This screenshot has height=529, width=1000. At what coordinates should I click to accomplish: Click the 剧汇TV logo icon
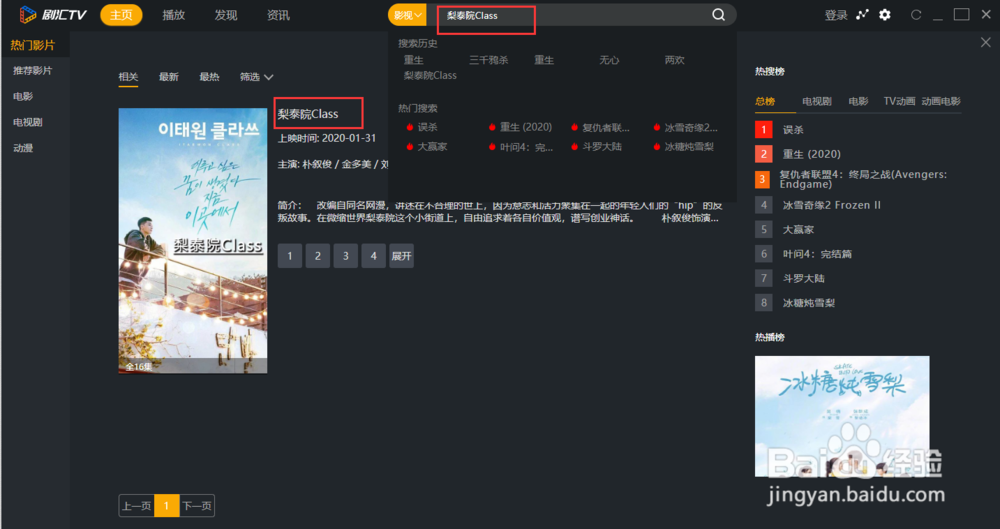pyautogui.click(x=27, y=14)
